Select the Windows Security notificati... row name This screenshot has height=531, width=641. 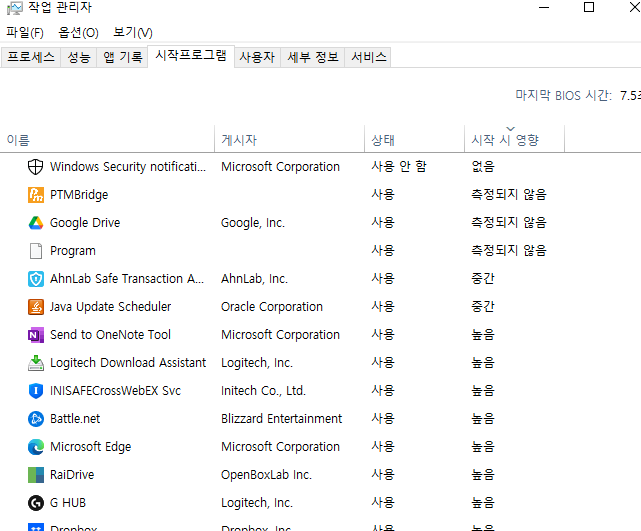[x=128, y=167]
